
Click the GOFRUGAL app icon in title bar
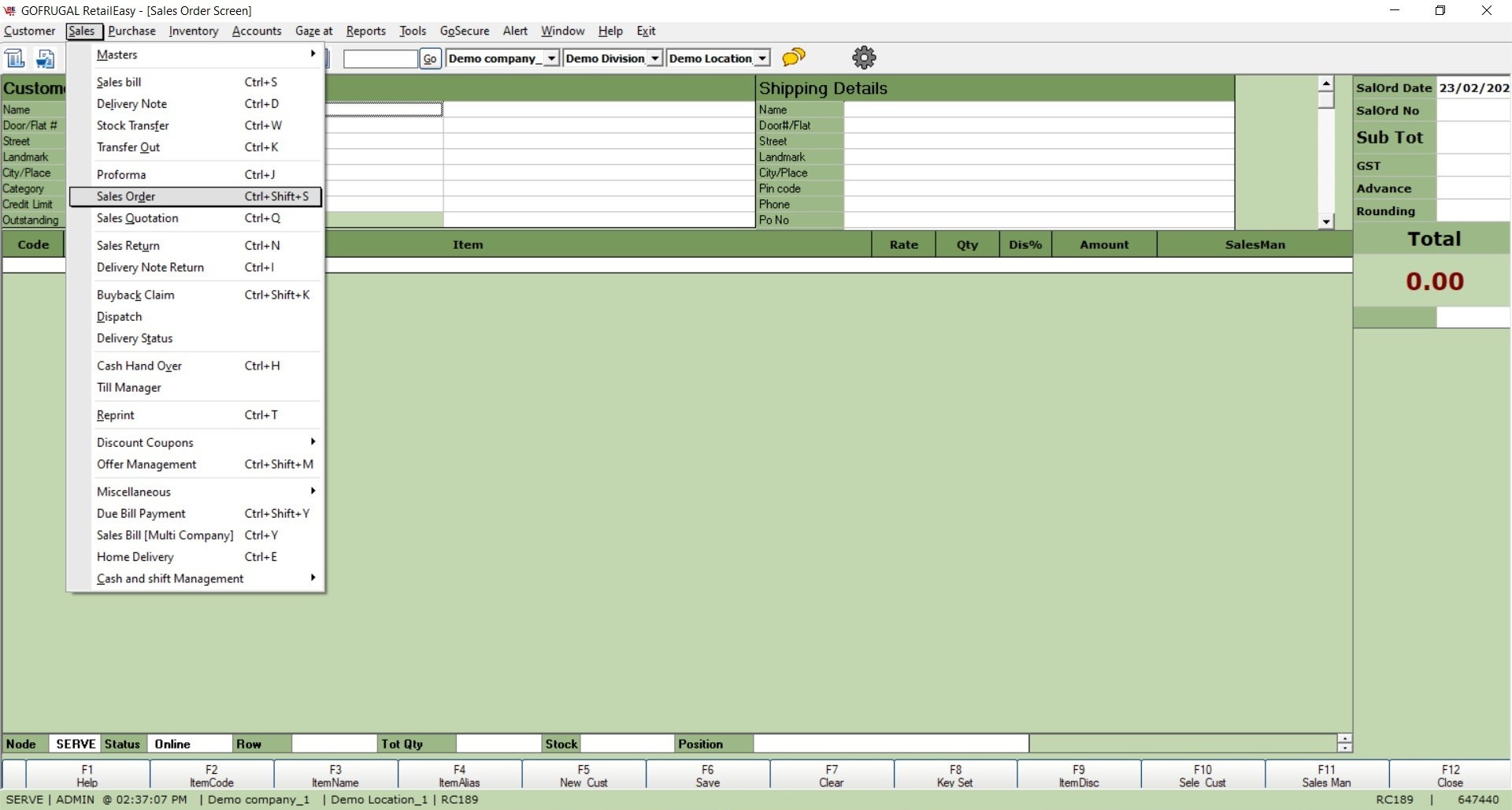click(x=10, y=10)
